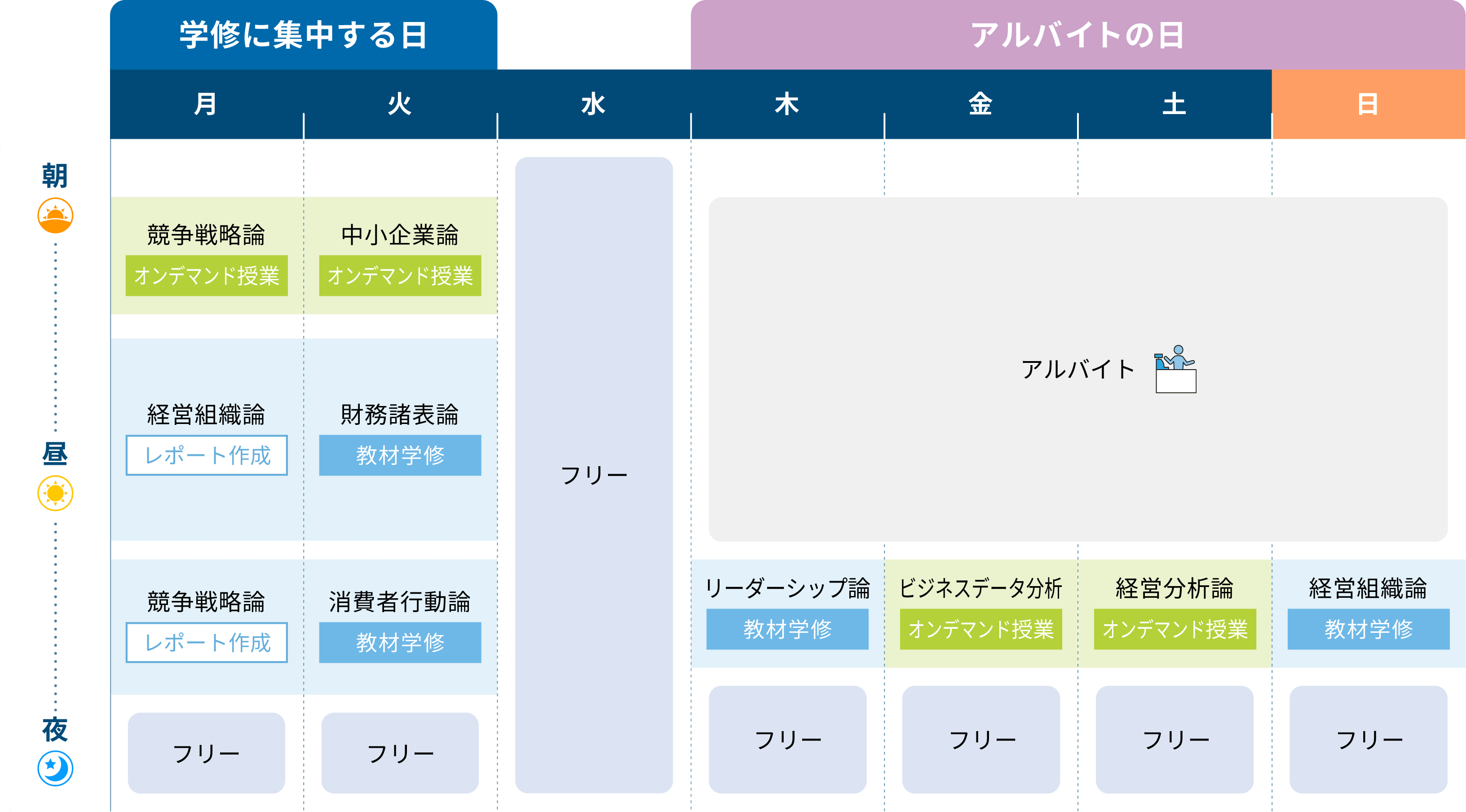Click the 経営分析論 course title

tap(1175, 588)
